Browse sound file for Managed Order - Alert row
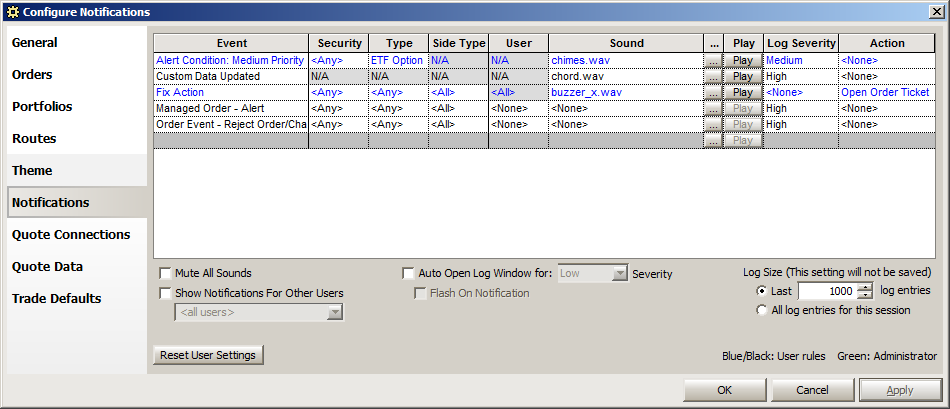The image size is (950, 409). tap(713, 108)
